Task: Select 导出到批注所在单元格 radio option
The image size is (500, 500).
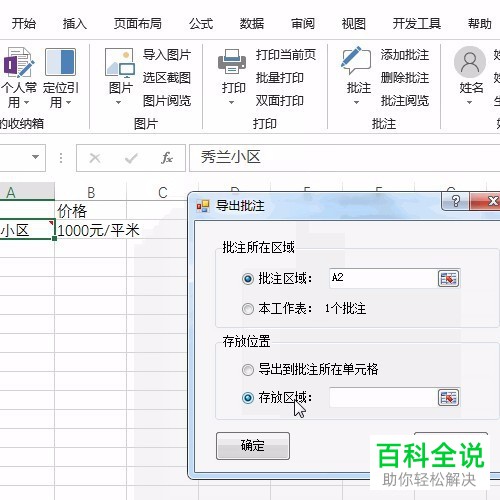Action: (248, 370)
